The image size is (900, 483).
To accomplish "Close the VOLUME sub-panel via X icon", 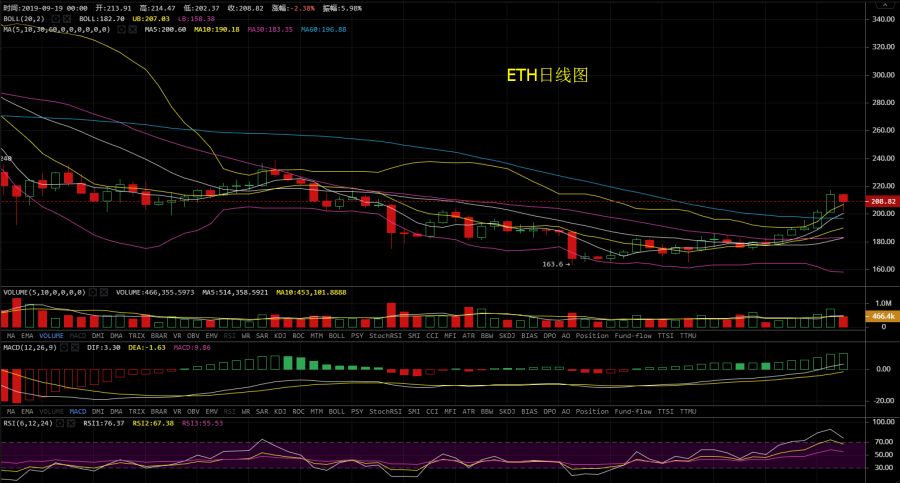I will tap(104, 292).
